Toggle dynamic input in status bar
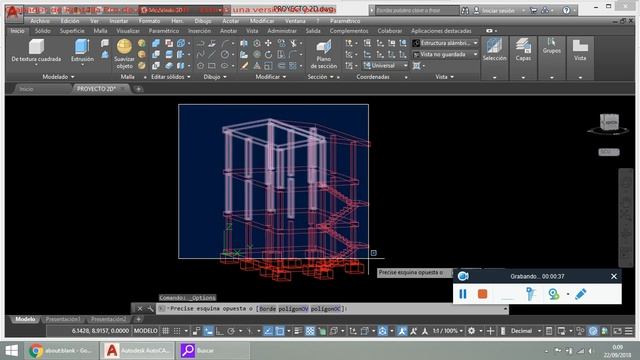 coord(208,331)
